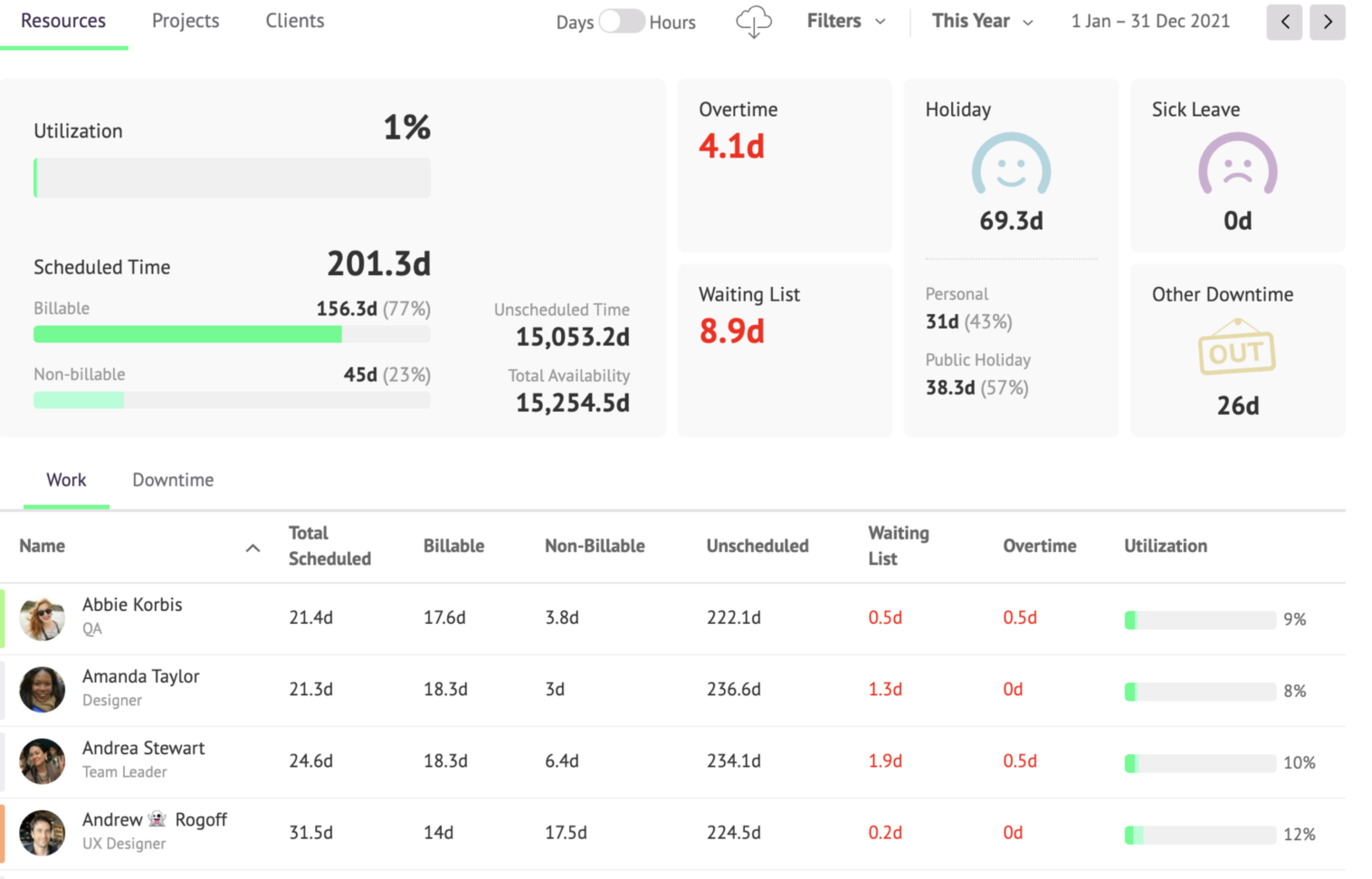1372x879 pixels.
Task: Click the 1 Jan – 31 Dec 2021 date range
Action: tap(1149, 21)
